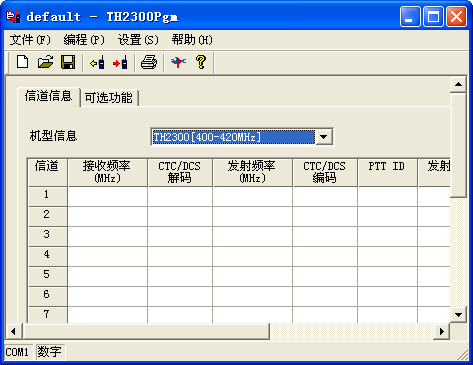Minimize the TH2300Pgm window

point(410,17)
